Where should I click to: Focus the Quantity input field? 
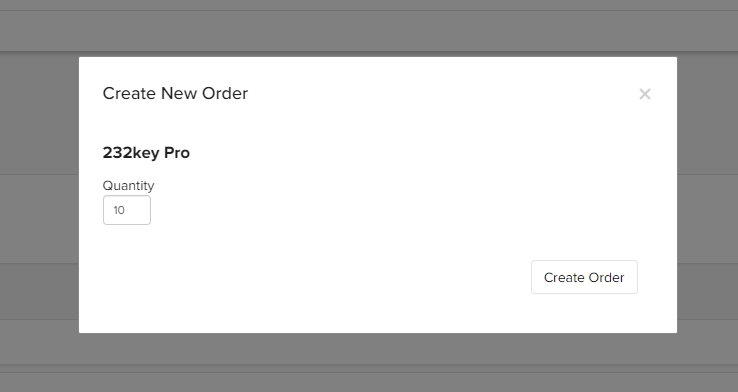pos(127,210)
